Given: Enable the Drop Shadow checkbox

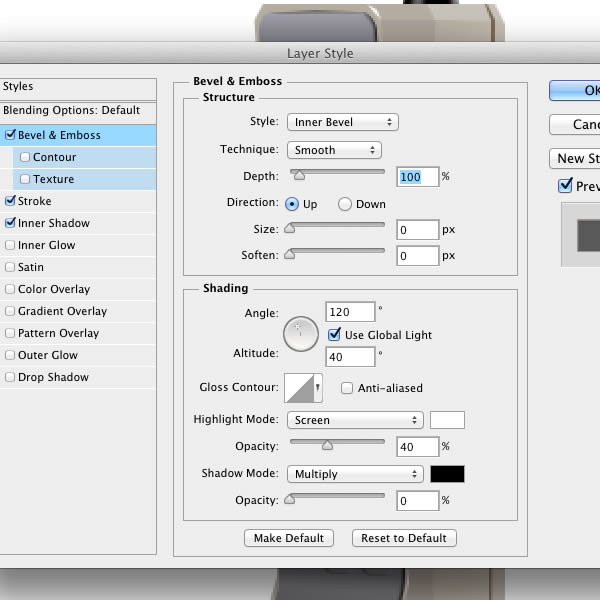Looking at the screenshot, I should tap(10, 377).
